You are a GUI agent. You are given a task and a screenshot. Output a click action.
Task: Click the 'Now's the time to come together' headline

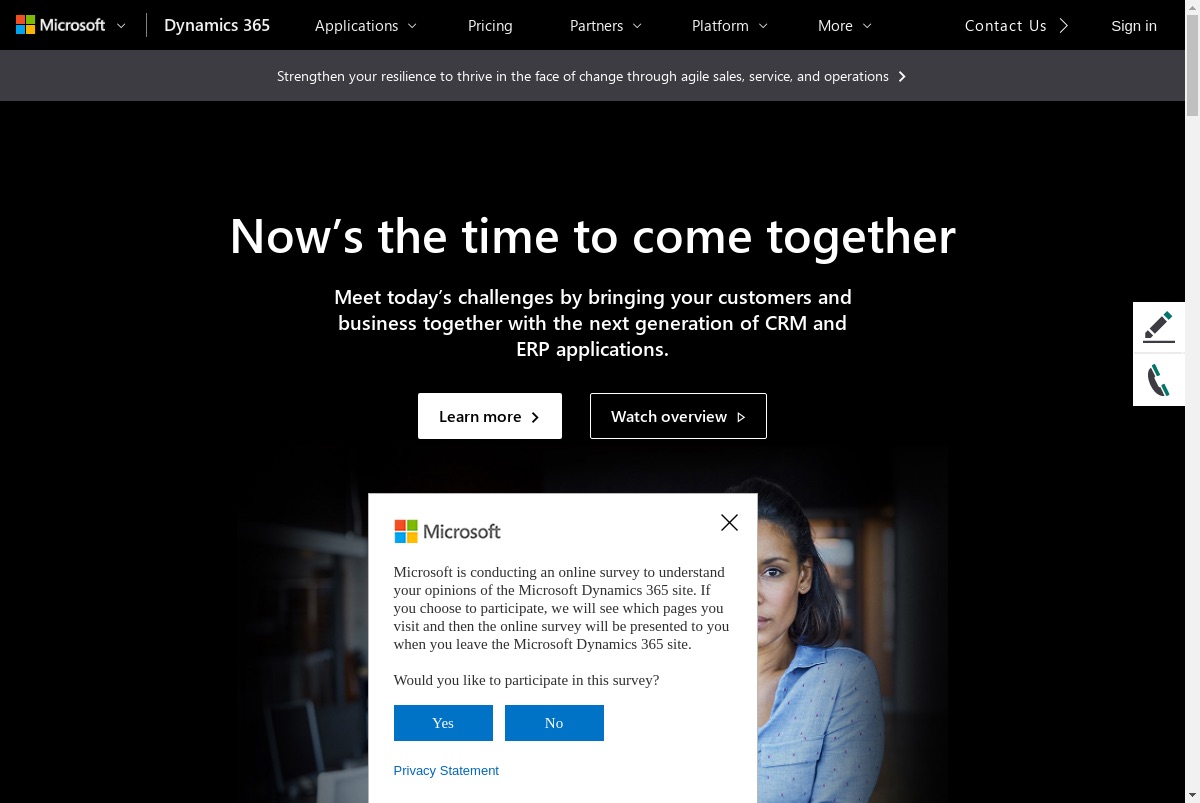[592, 236]
